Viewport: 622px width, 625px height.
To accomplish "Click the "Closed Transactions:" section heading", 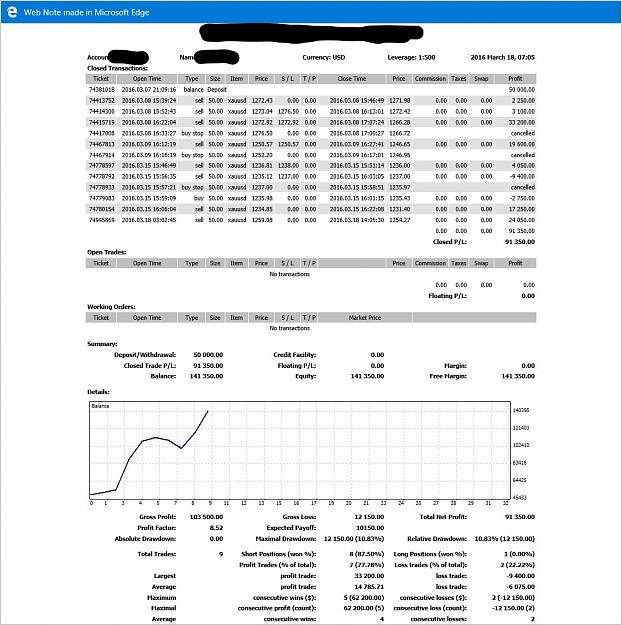I will pos(117,68).
